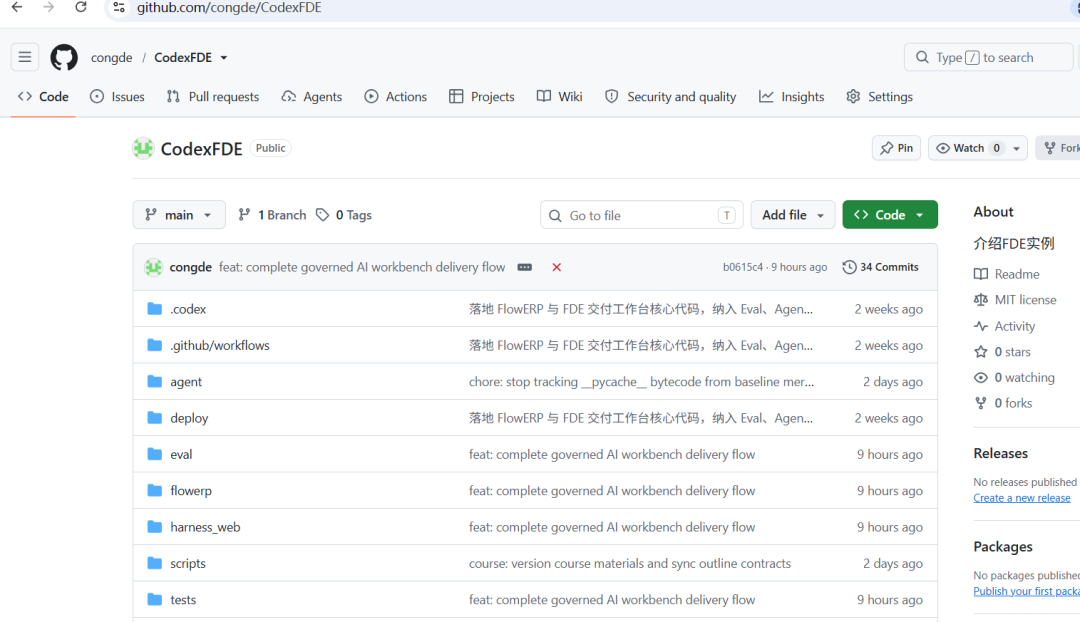The width and height of the screenshot is (1080, 622).
Task: Click congde author name in commit bar
Action: (x=191, y=267)
